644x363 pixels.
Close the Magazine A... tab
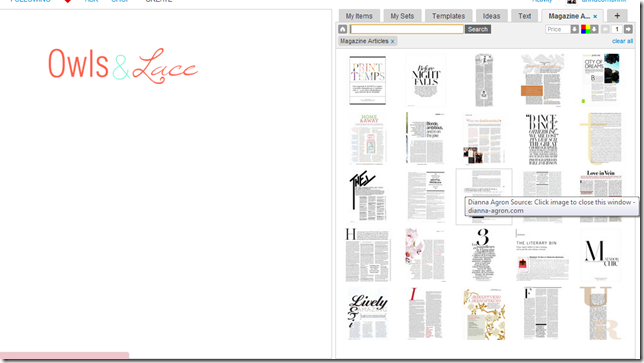pyautogui.click(x=595, y=16)
